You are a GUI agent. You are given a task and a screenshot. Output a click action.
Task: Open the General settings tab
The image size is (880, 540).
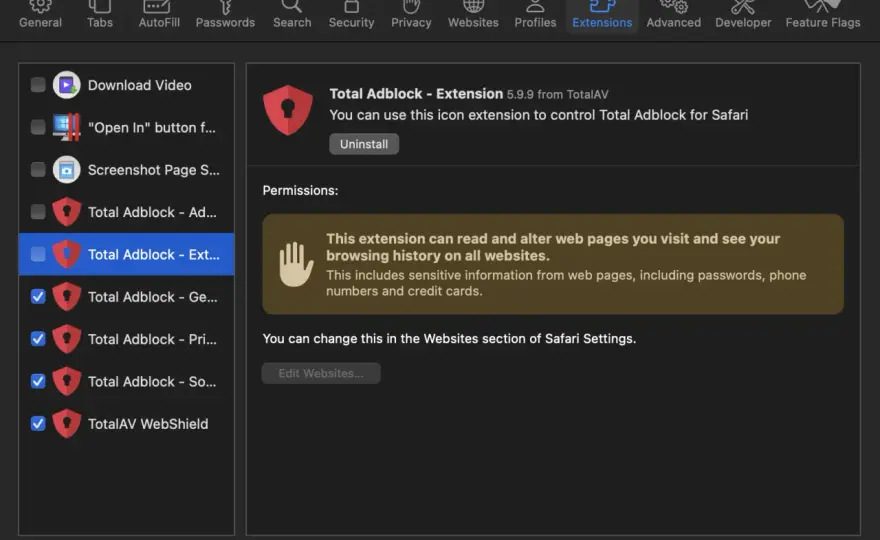(x=40, y=16)
